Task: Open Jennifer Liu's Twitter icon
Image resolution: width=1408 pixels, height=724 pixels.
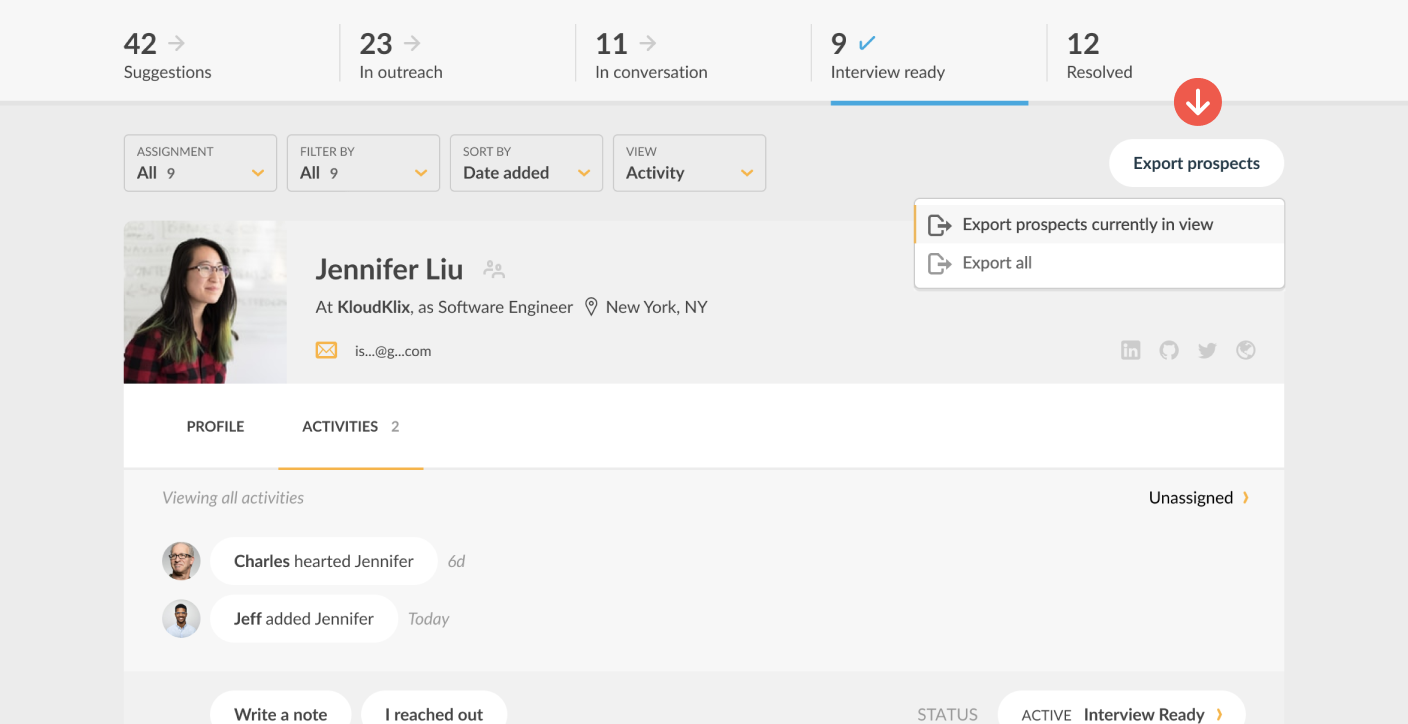Action: pos(1207,350)
